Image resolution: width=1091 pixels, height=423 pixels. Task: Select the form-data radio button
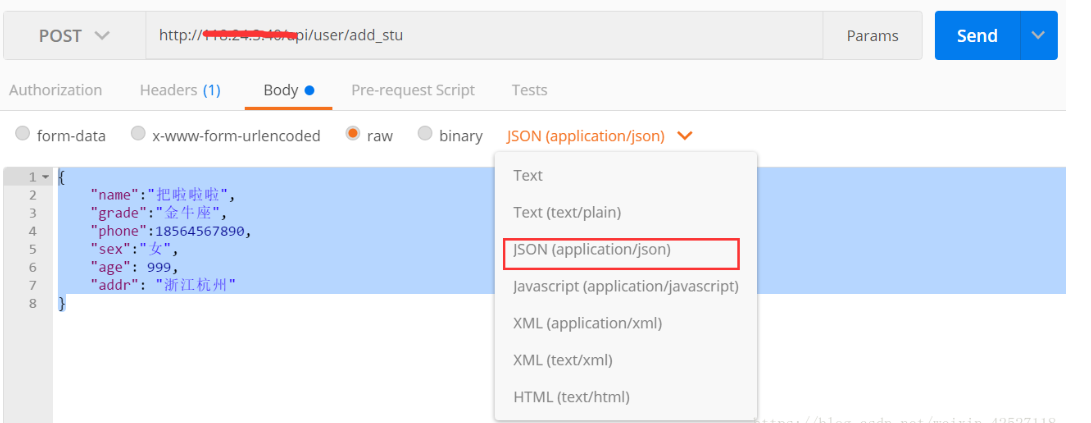click(x=23, y=134)
